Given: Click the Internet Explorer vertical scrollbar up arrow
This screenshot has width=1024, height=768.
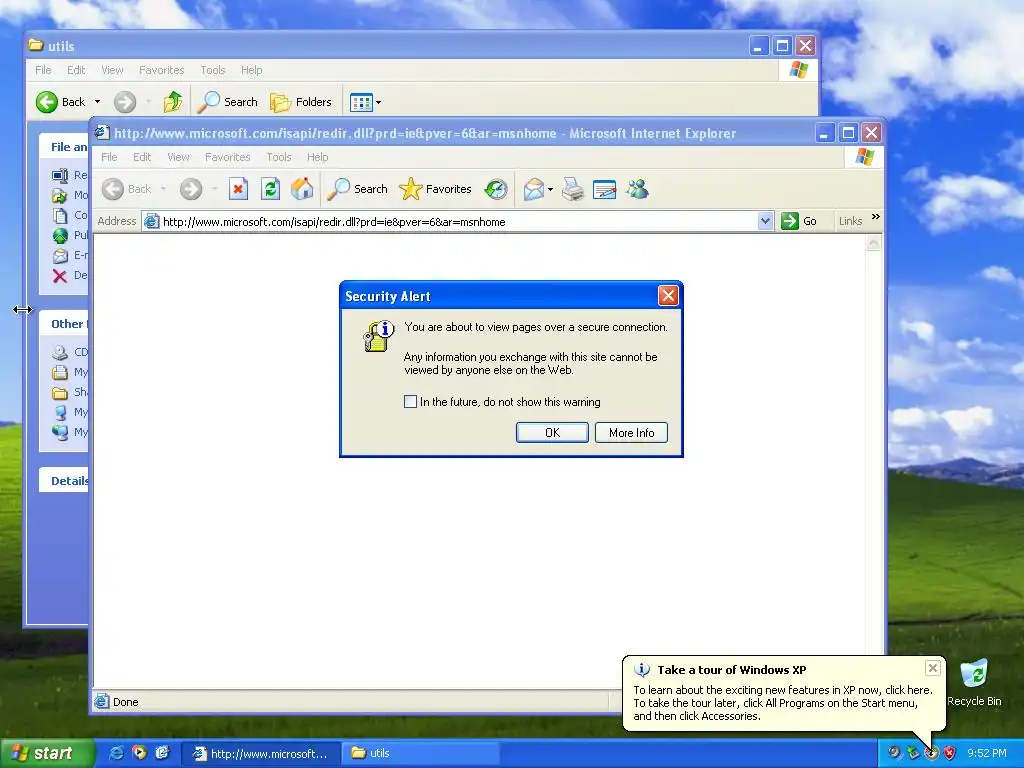Looking at the screenshot, I should click(x=873, y=243).
